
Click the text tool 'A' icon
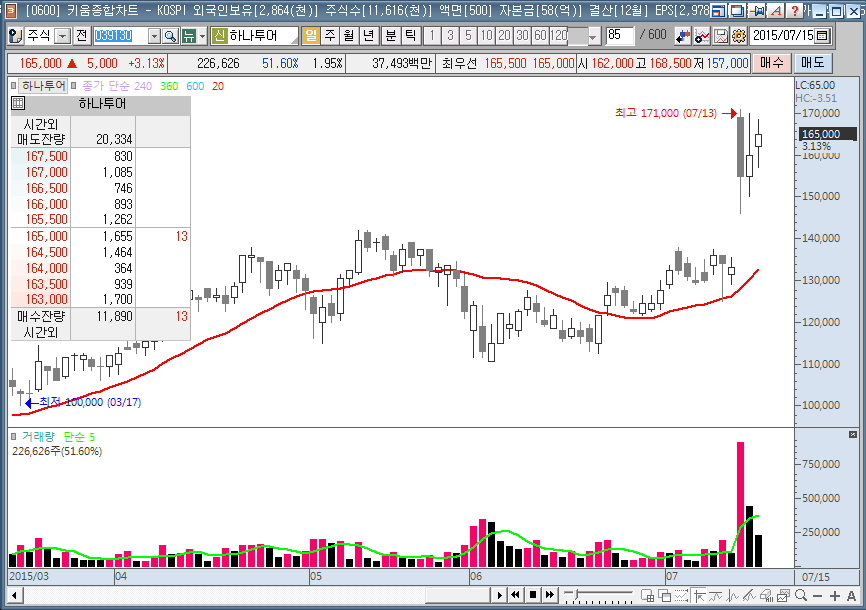[851, 596]
